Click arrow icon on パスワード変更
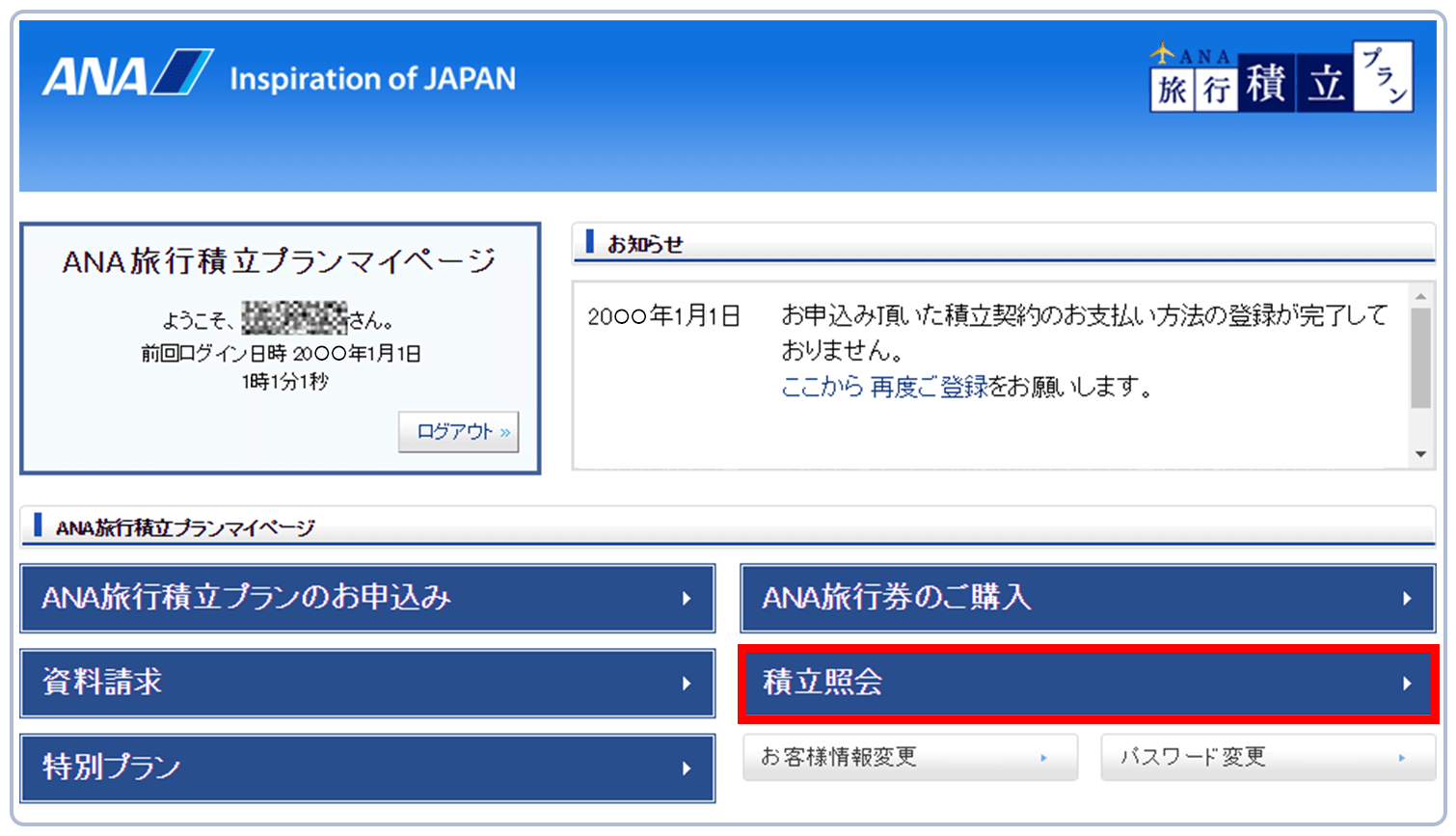The width and height of the screenshot is (1456, 836). coord(1401,759)
